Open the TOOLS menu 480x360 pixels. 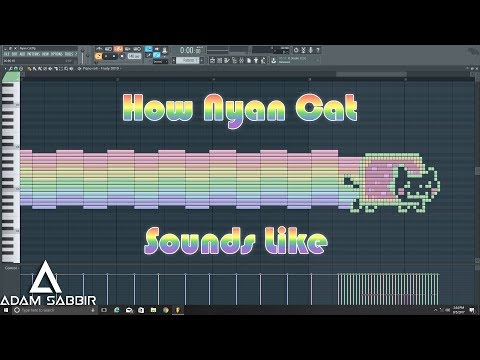click(68, 54)
